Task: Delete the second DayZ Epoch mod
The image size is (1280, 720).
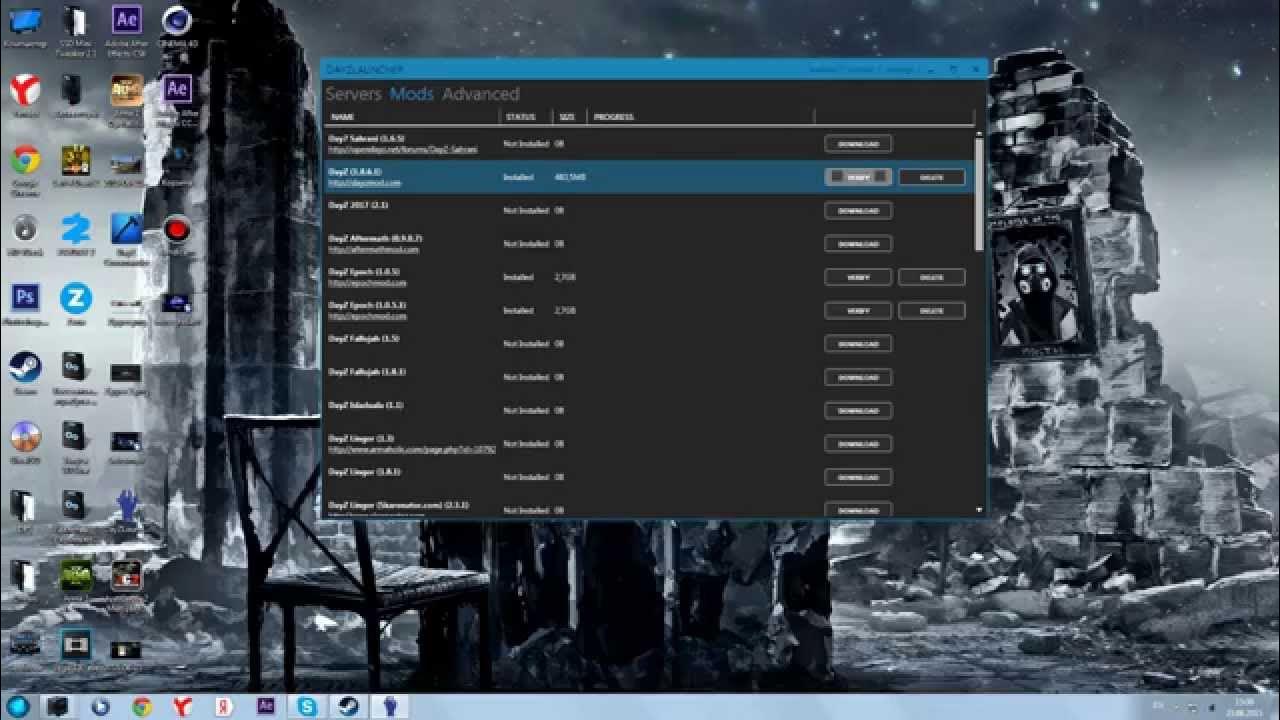Action: pyautogui.click(x=931, y=311)
